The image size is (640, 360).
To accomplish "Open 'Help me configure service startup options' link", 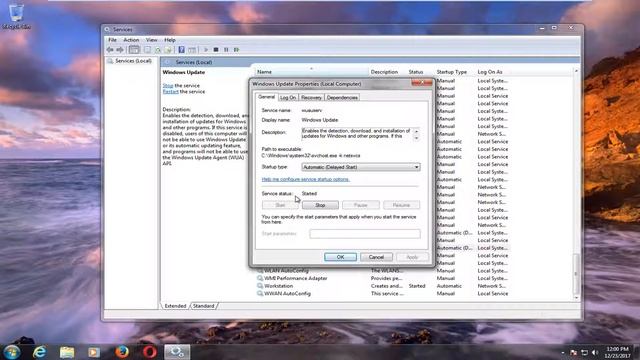I will pos(306,179).
